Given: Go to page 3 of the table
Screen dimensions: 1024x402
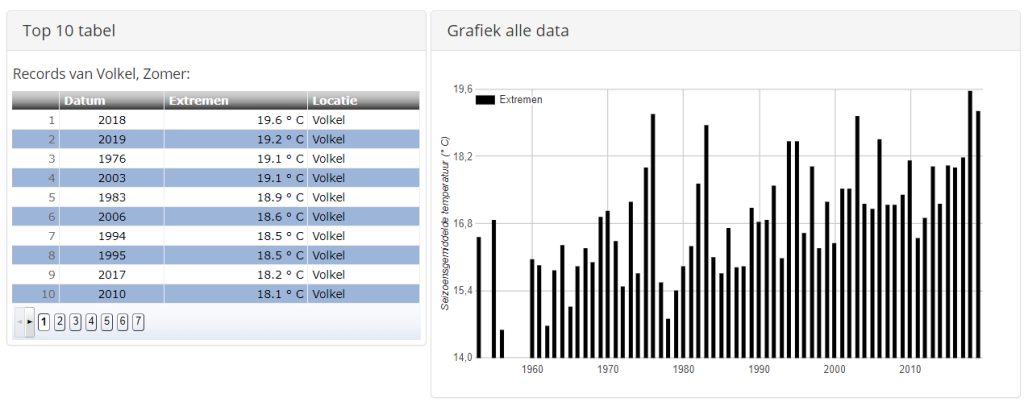Looking at the screenshot, I should [75, 321].
